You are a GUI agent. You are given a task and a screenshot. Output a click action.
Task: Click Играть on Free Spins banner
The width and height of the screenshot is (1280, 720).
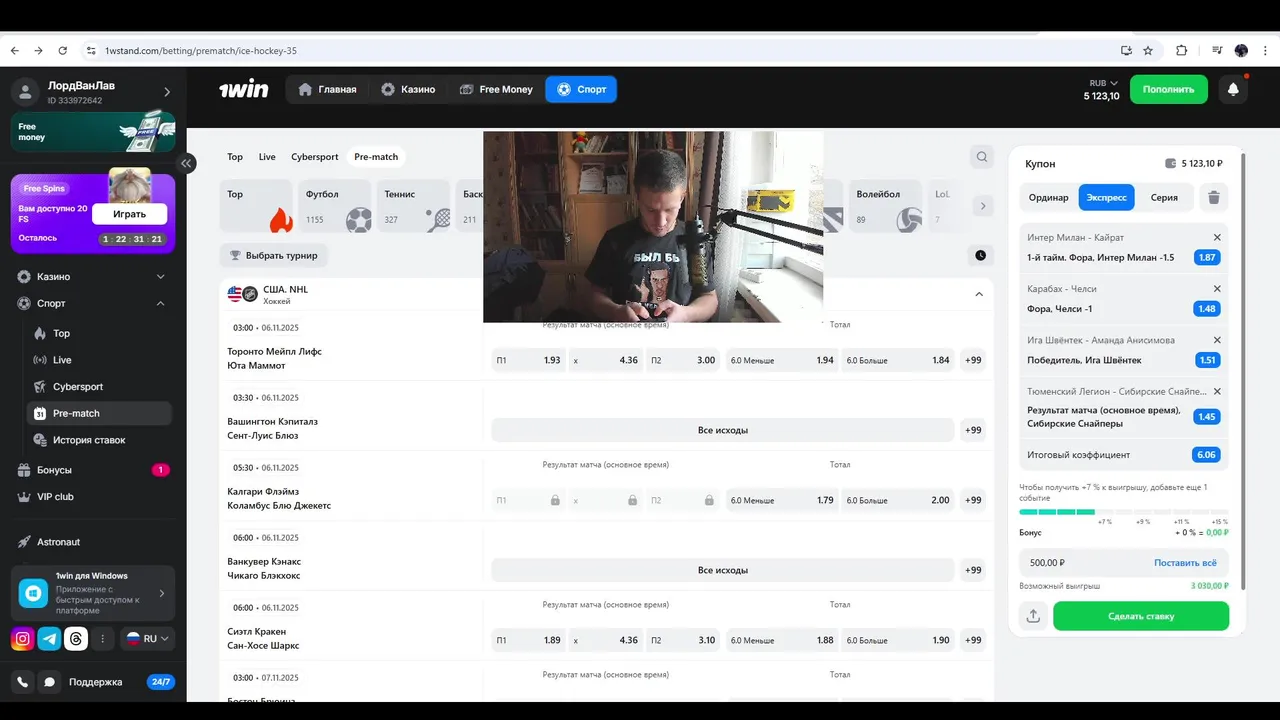point(129,214)
